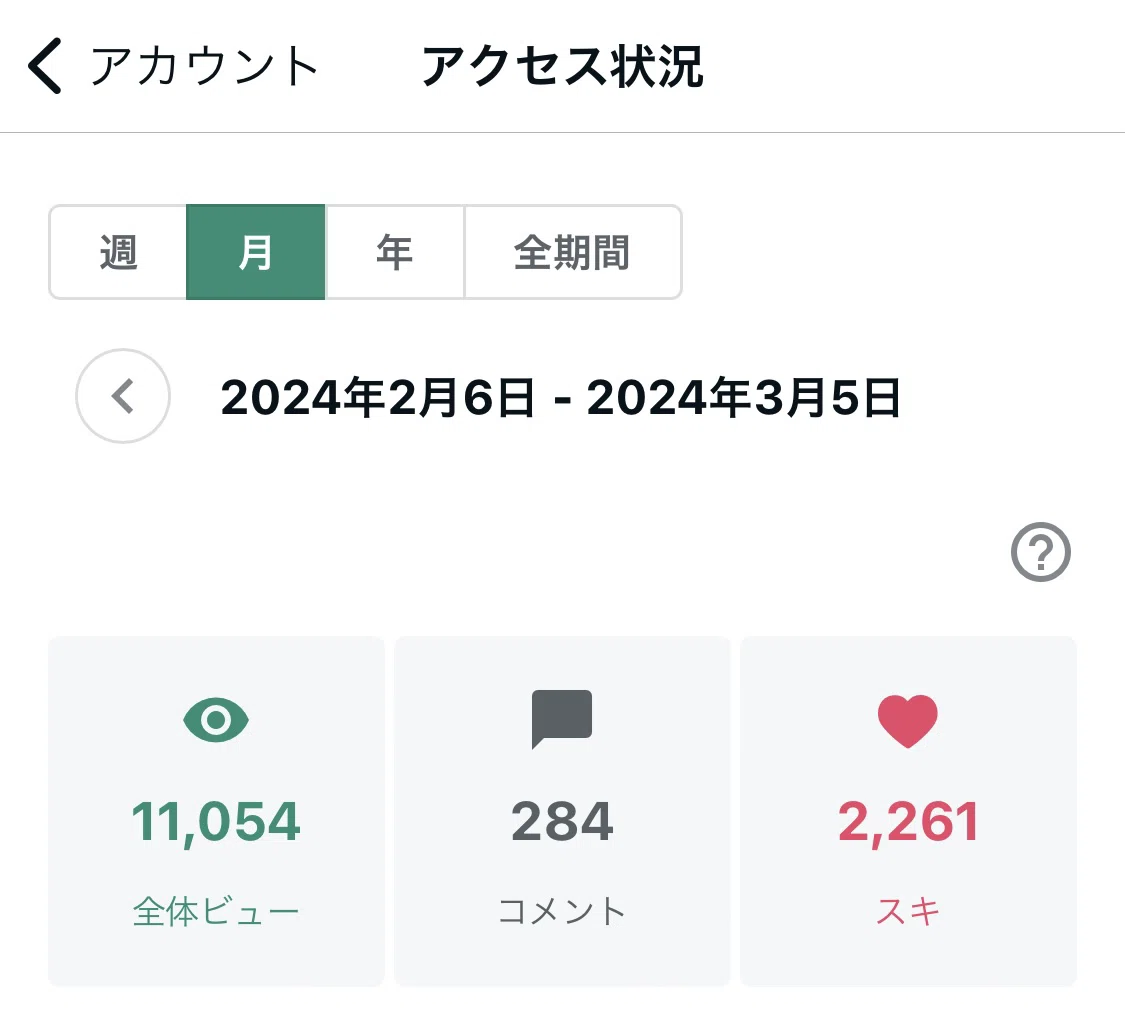Click the 全体ビュー label text
1125x1011 pixels.
(216, 912)
